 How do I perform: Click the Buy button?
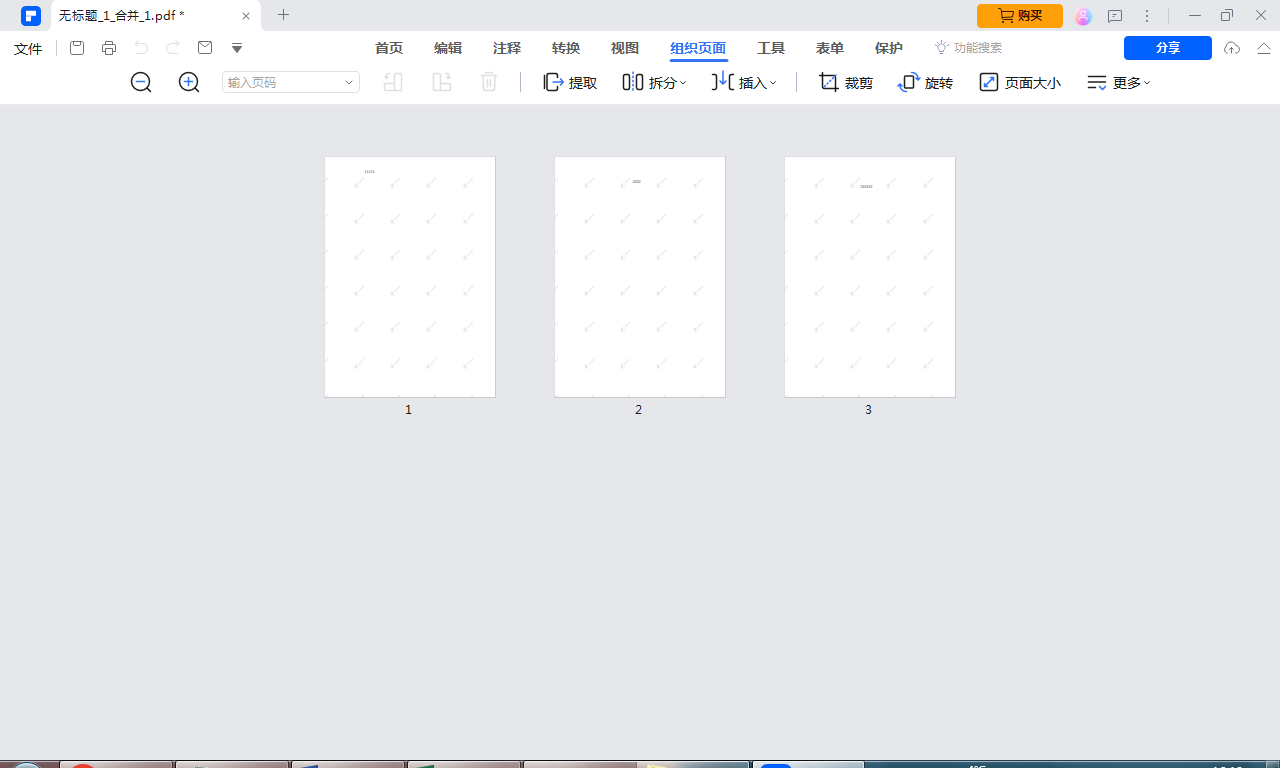pyautogui.click(x=1019, y=15)
